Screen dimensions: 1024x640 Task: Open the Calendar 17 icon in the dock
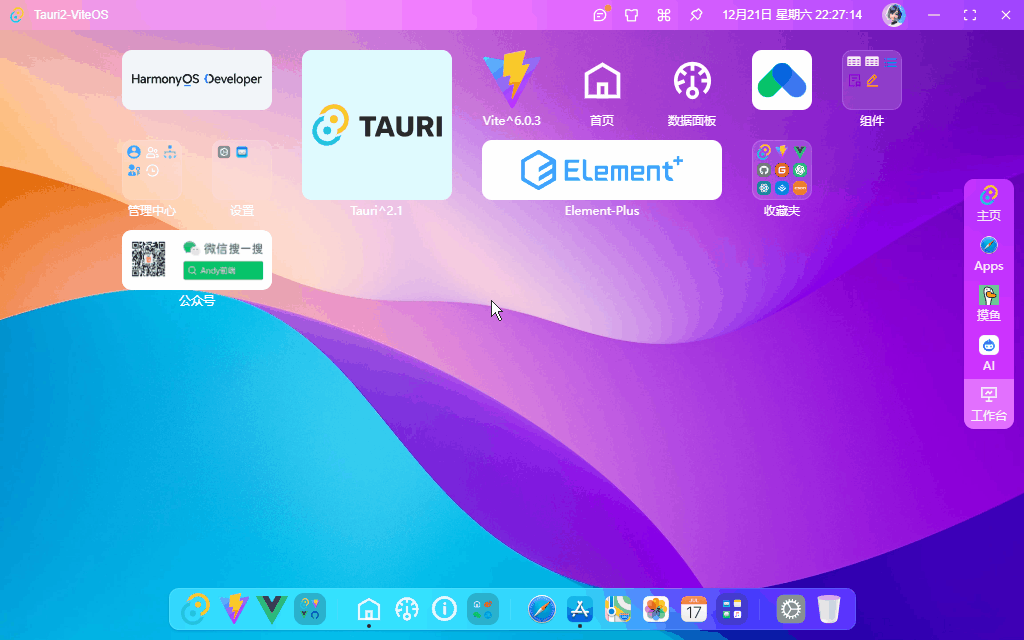coord(693,609)
